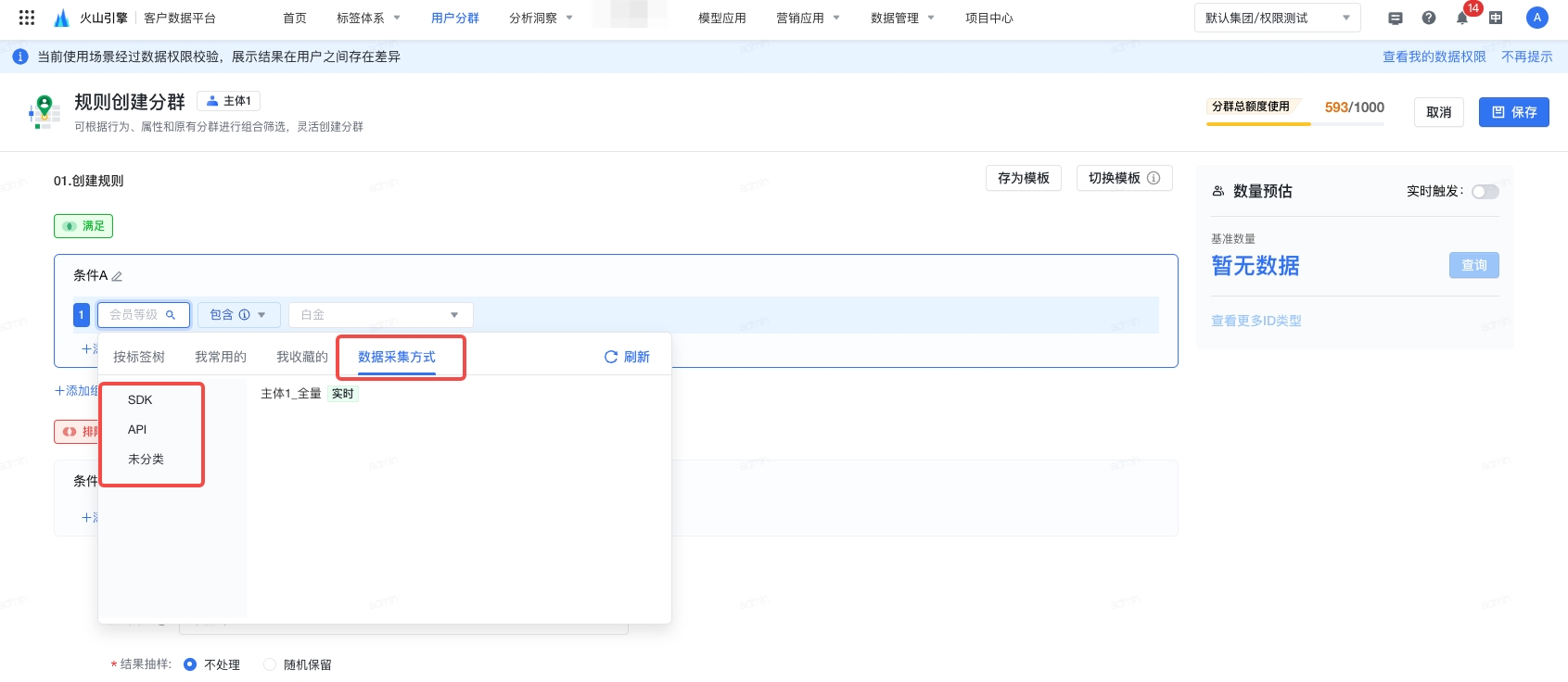Click the 主体1 entity tag
This screenshot has height=682, width=1568.
pyautogui.click(x=228, y=101)
